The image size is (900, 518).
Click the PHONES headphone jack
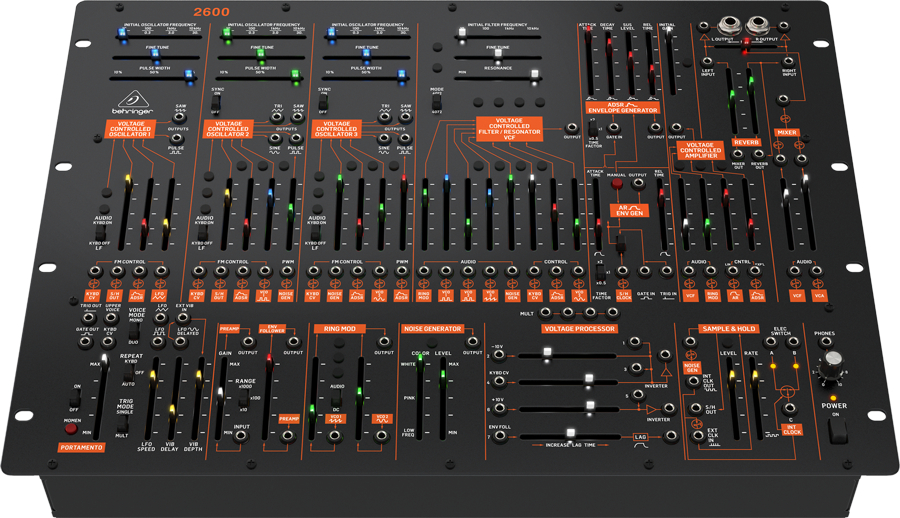825,342
